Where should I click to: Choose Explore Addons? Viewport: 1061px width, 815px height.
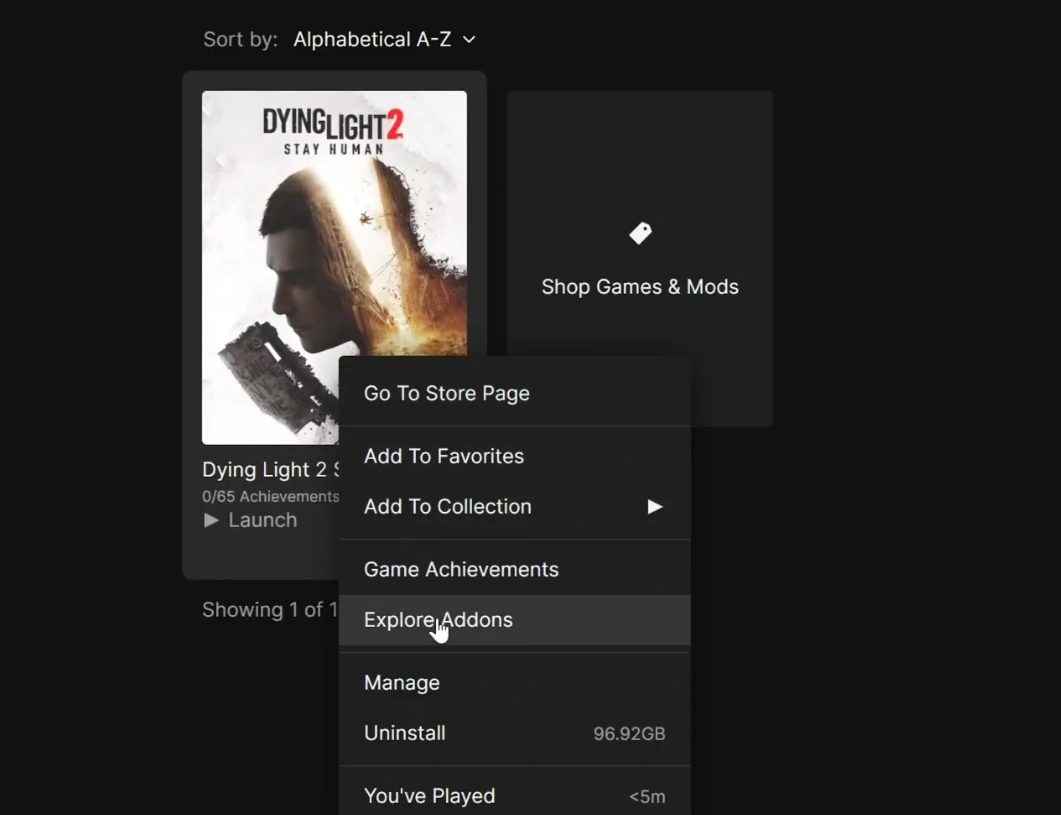click(514, 620)
